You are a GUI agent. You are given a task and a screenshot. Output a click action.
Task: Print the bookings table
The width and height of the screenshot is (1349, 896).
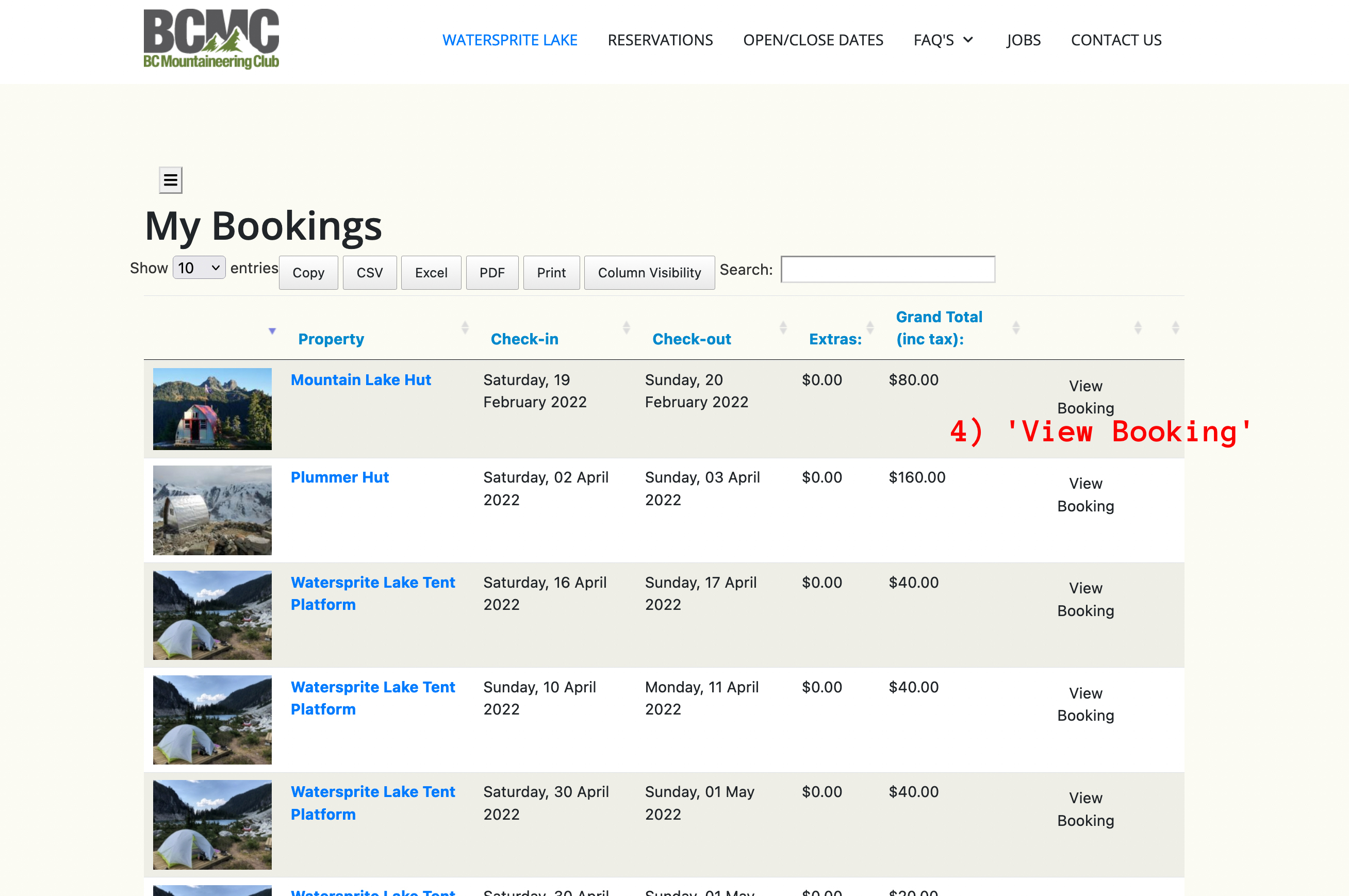coord(552,273)
